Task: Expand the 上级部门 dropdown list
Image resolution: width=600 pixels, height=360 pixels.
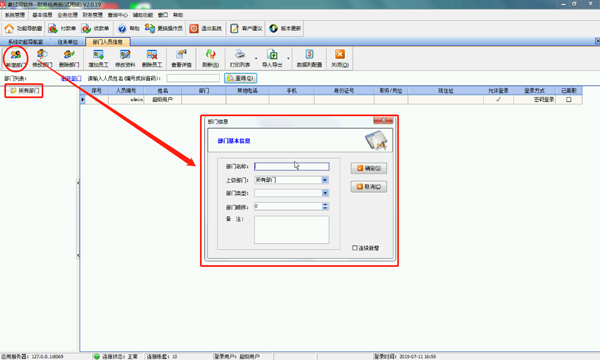Action: (325, 180)
